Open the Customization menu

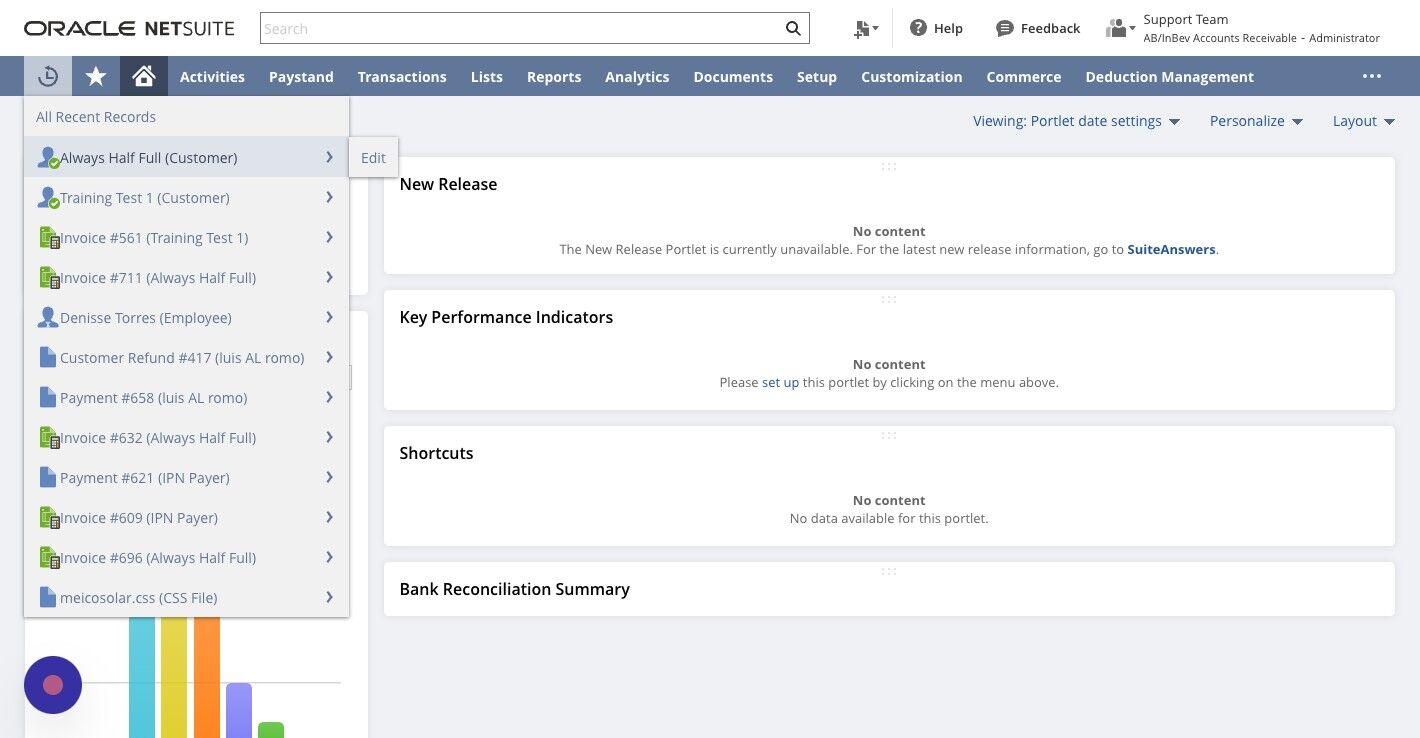pyautogui.click(x=912, y=76)
